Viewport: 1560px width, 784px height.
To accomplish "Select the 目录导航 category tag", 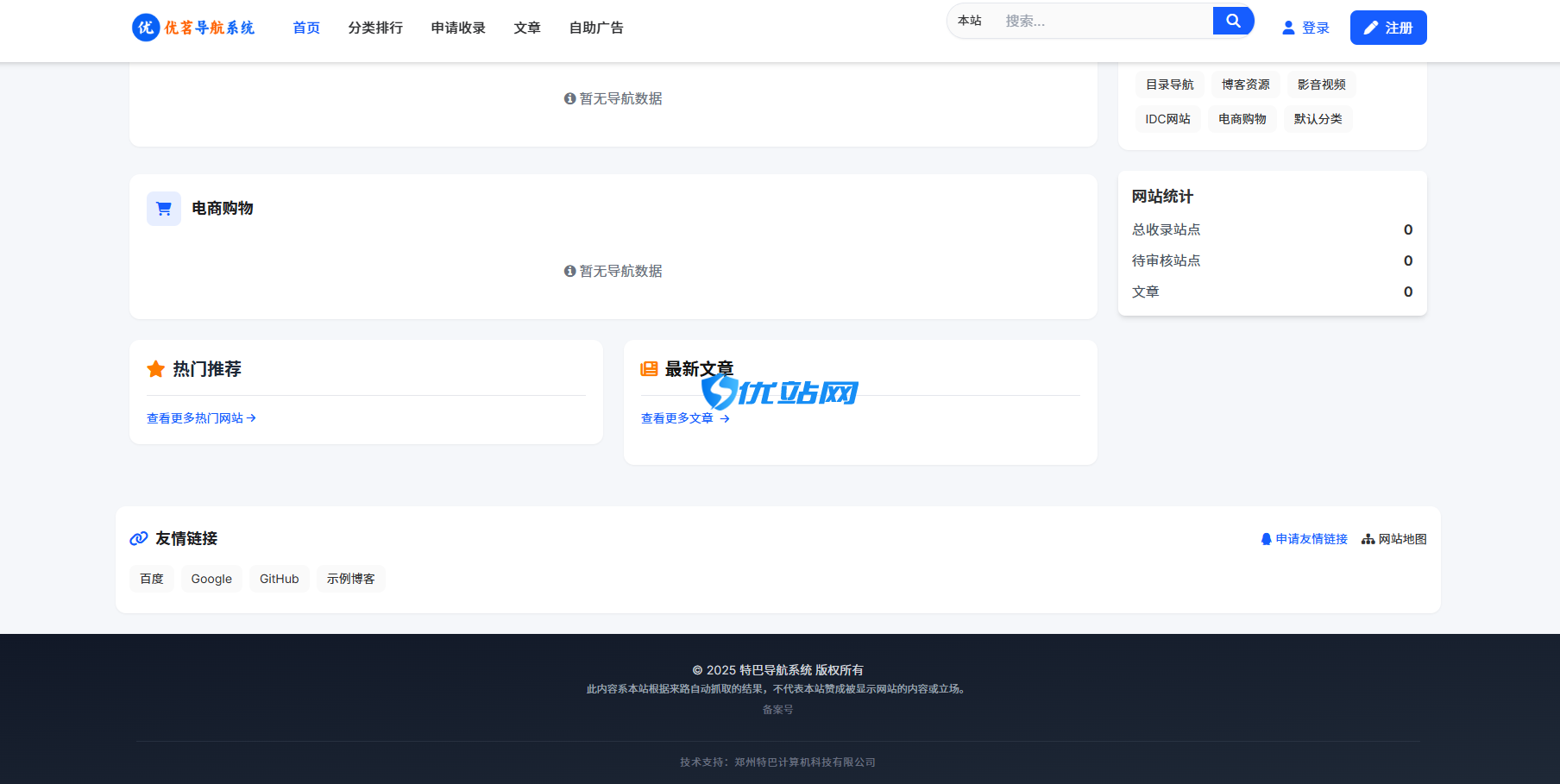I will (1170, 85).
